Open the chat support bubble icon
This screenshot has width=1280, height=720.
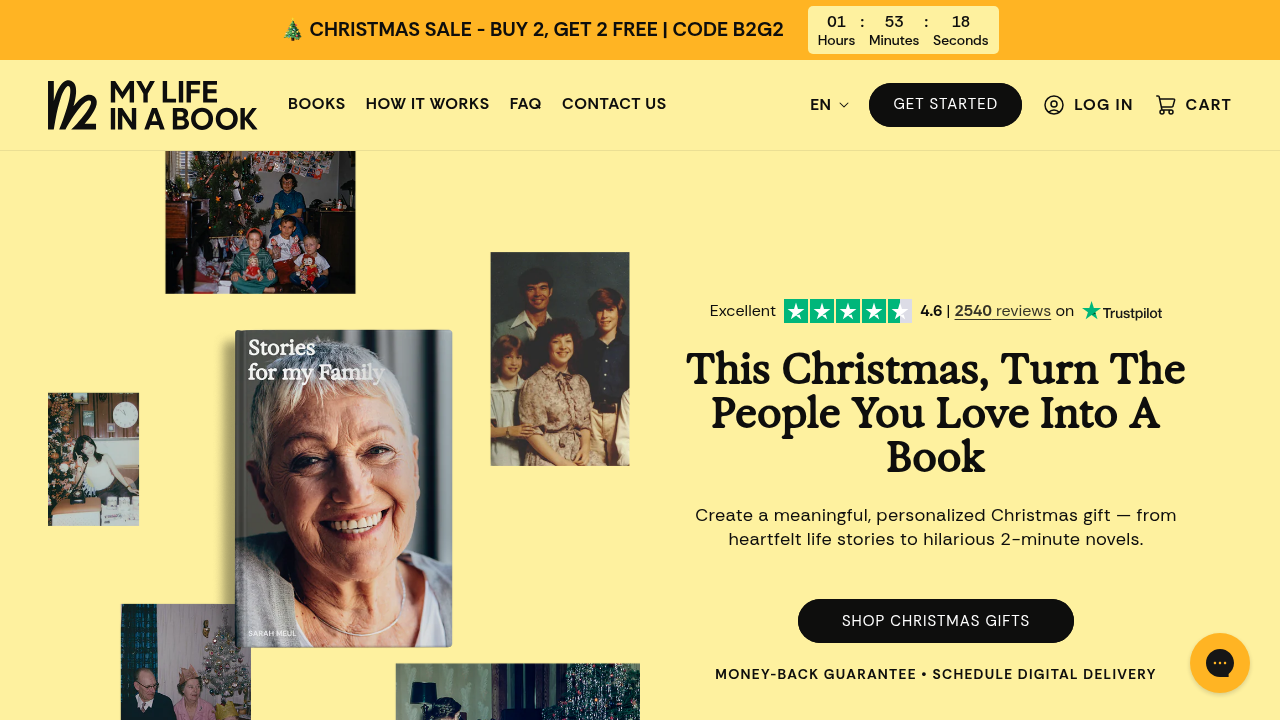(x=1220, y=663)
